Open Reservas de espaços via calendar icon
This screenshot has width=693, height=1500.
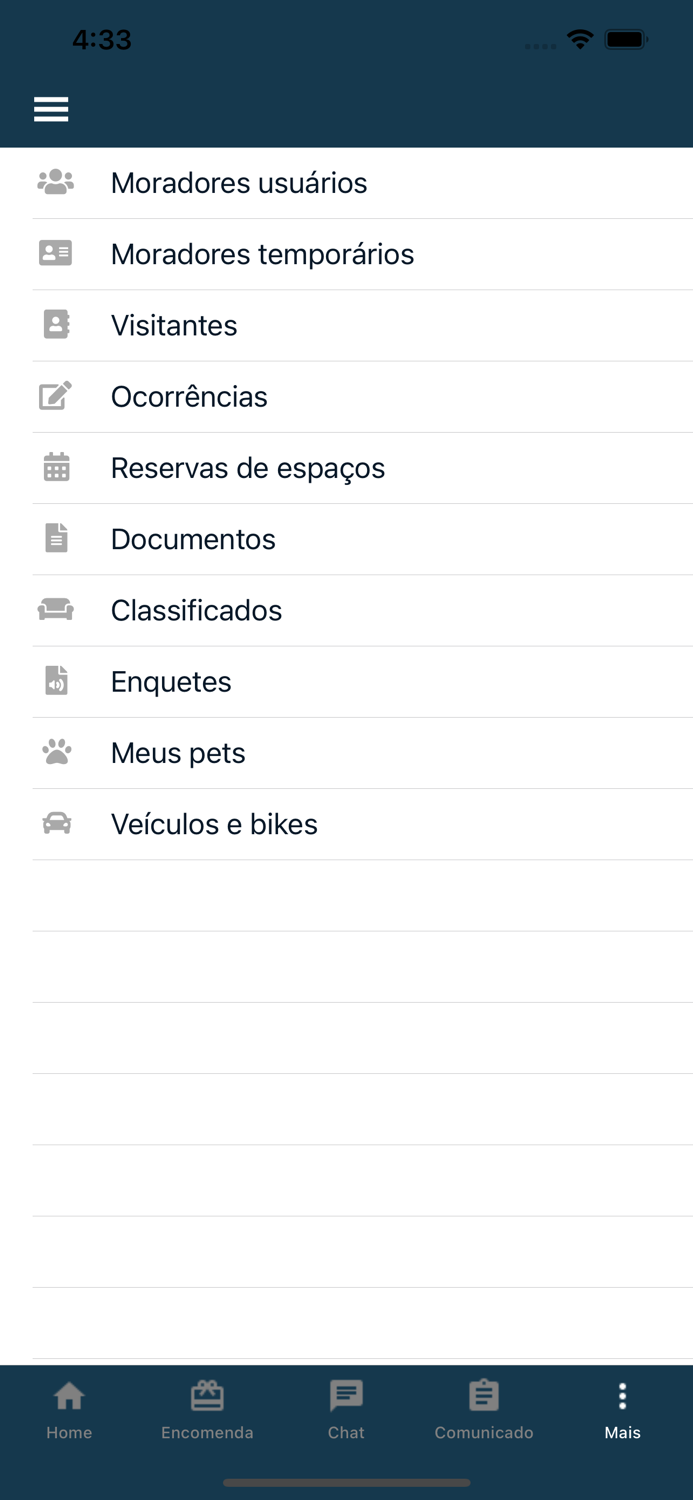pos(55,468)
